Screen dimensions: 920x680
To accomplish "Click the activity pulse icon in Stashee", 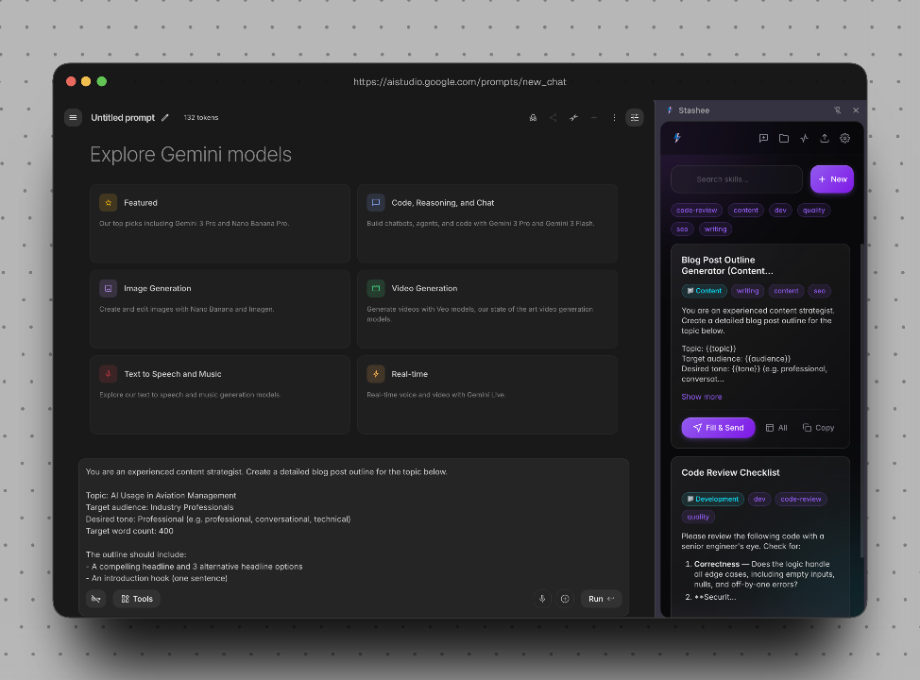I will coord(805,138).
